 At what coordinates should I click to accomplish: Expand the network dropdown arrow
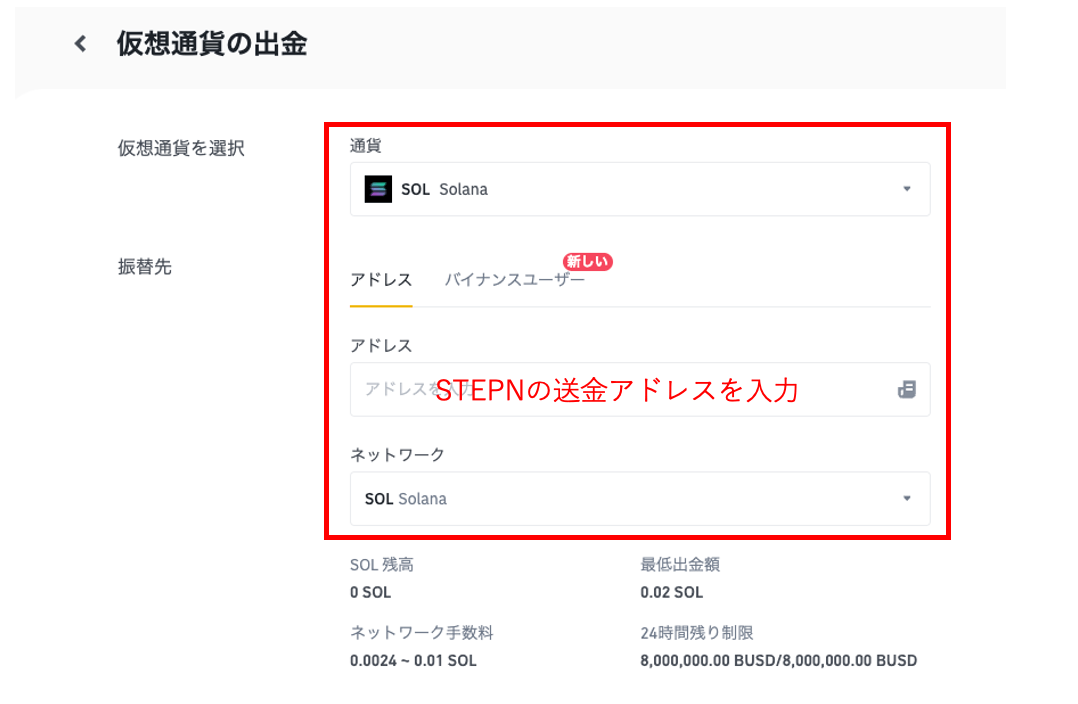point(907,498)
